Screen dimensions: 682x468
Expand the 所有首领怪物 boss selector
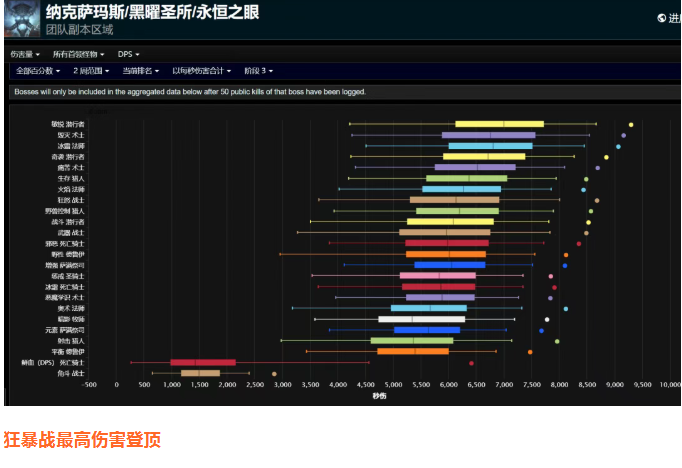[x=78, y=54]
